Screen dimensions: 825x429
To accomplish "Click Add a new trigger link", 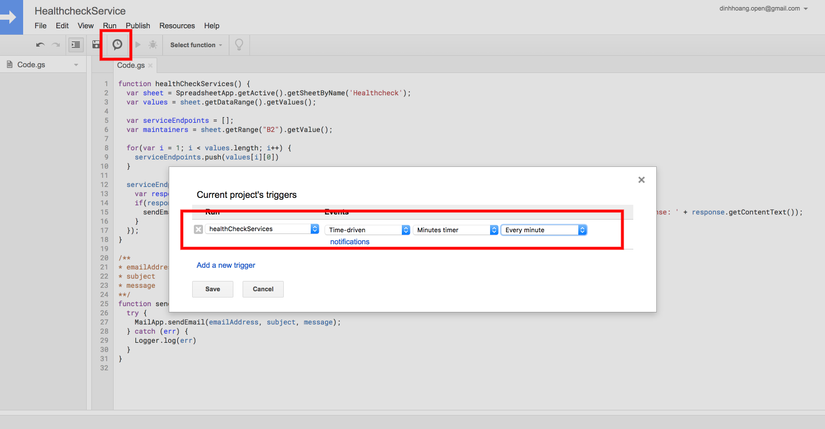I will [225, 265].
